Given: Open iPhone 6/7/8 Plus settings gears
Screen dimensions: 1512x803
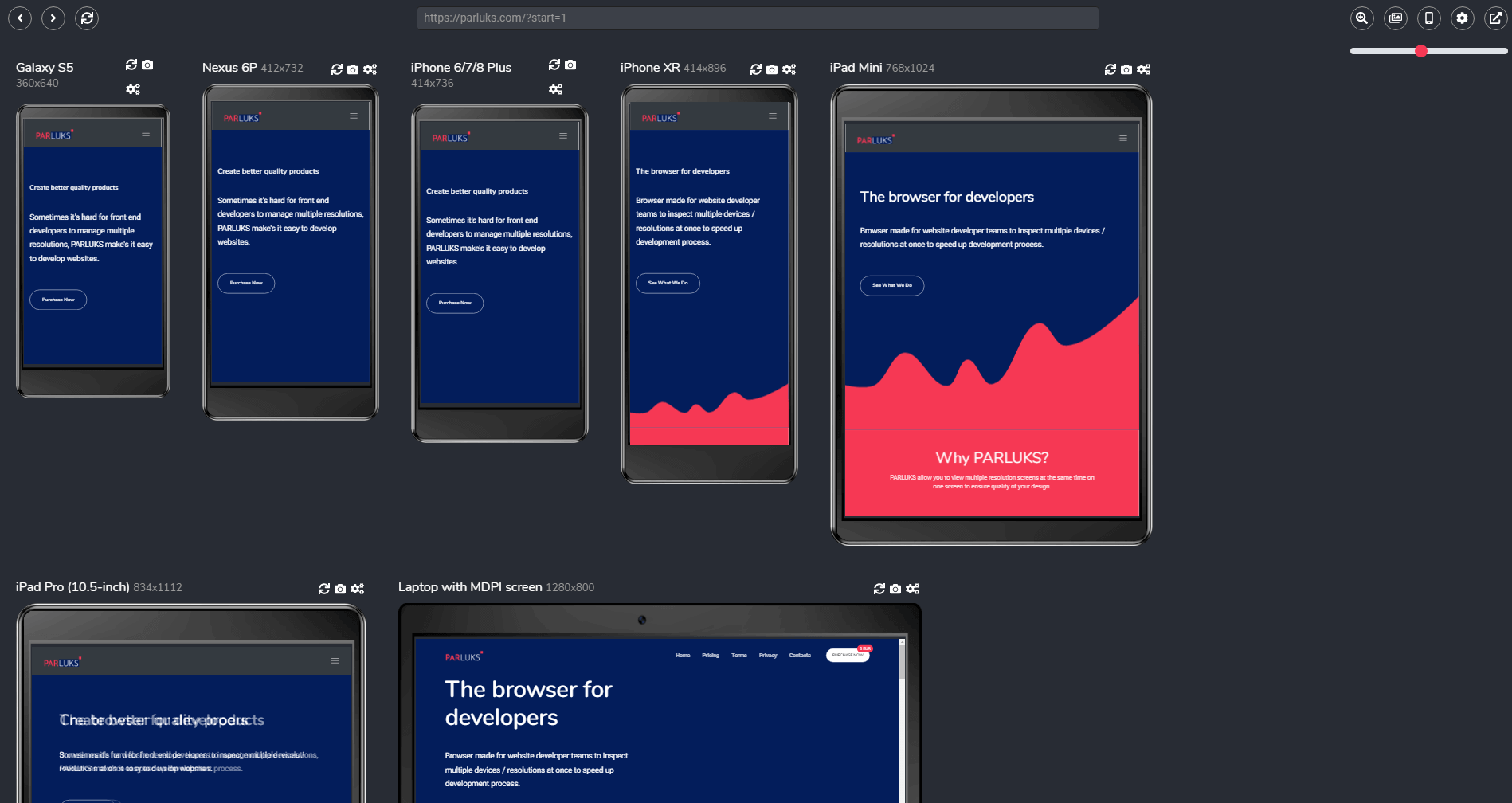Looking at the screenshot, I should pos(556,89).
